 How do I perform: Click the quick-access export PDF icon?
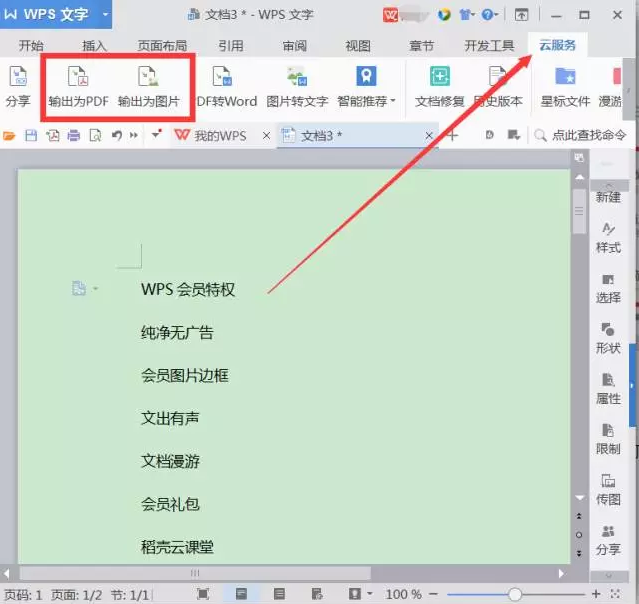pyautogui.click(x=53, y=135)
